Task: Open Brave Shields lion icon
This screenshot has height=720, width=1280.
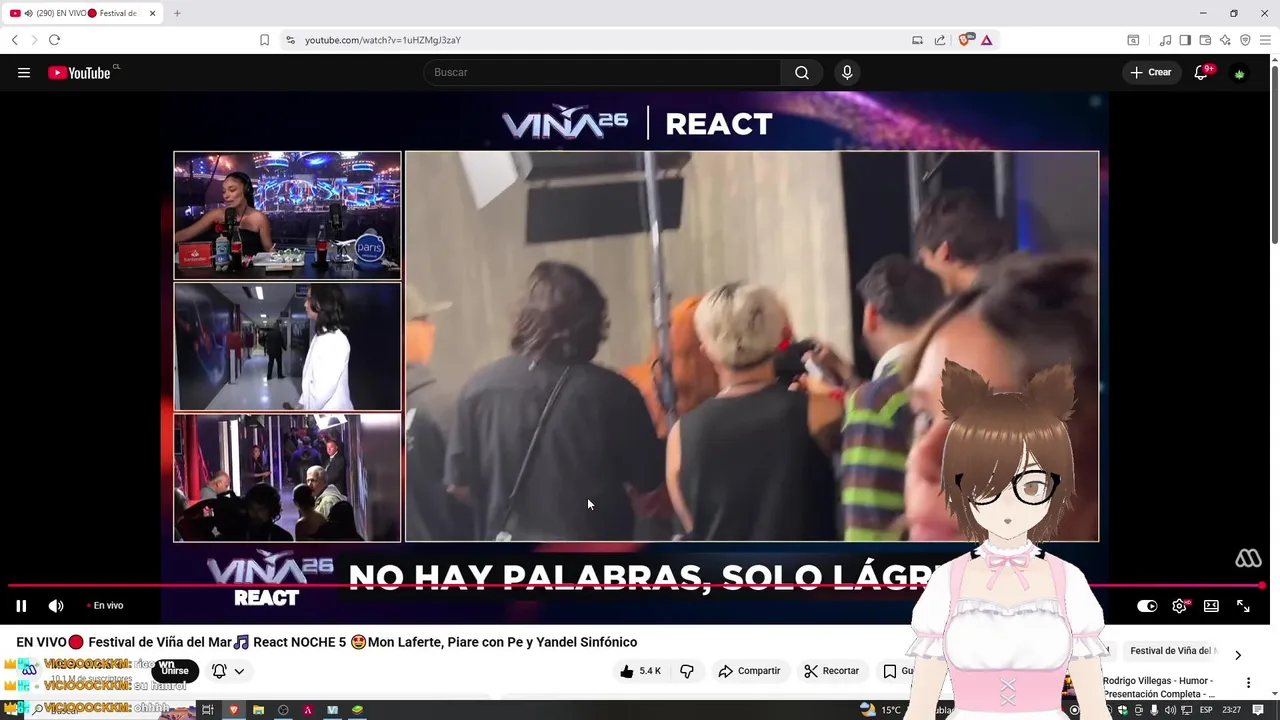Action: pyautogui.click(x=965, y=40)
